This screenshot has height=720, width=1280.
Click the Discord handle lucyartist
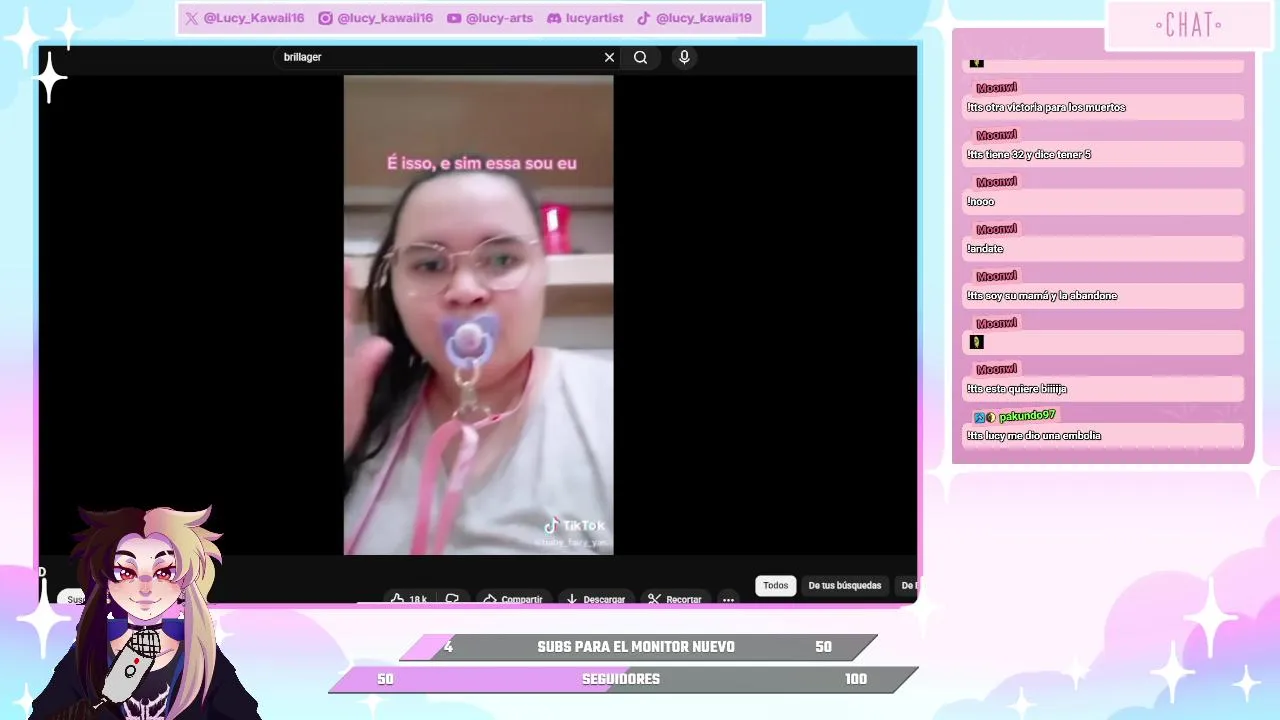594,18
